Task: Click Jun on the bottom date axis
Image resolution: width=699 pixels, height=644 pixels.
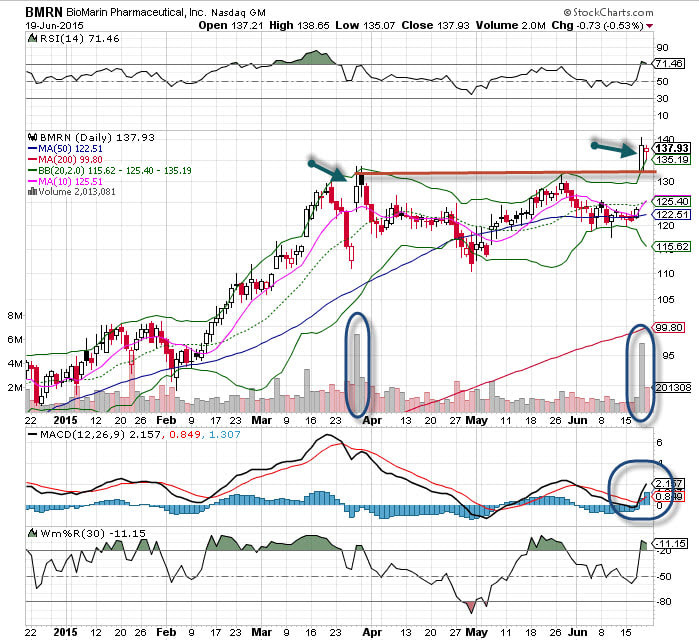Action: pyautogui.click(x=578, y=632)
